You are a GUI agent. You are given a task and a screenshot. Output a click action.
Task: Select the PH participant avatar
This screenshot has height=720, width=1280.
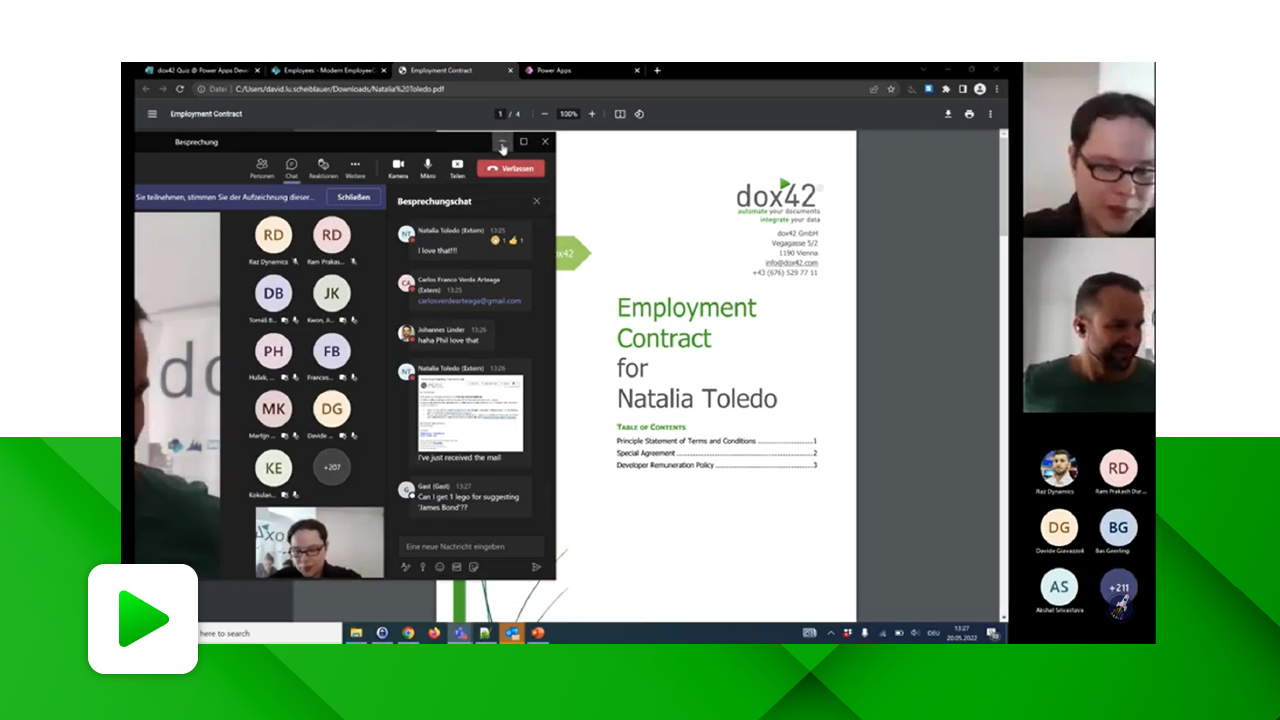click(273, 351)
